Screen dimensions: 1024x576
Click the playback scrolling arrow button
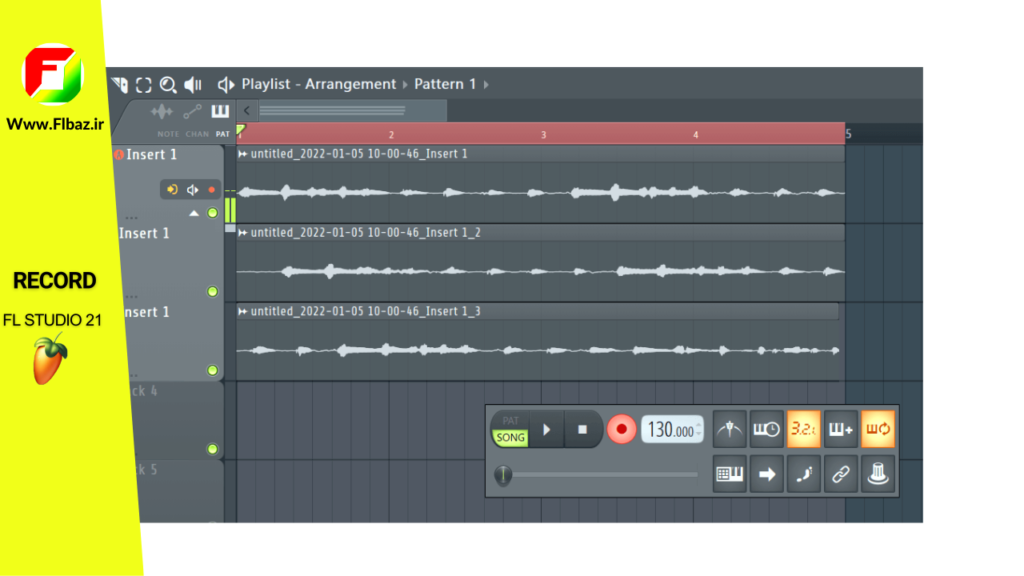point(767,474)
